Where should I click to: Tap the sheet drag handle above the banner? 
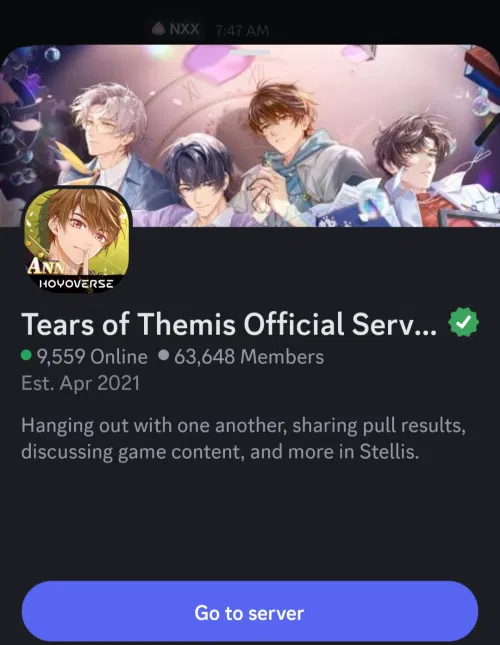click(x=250, y=53)
